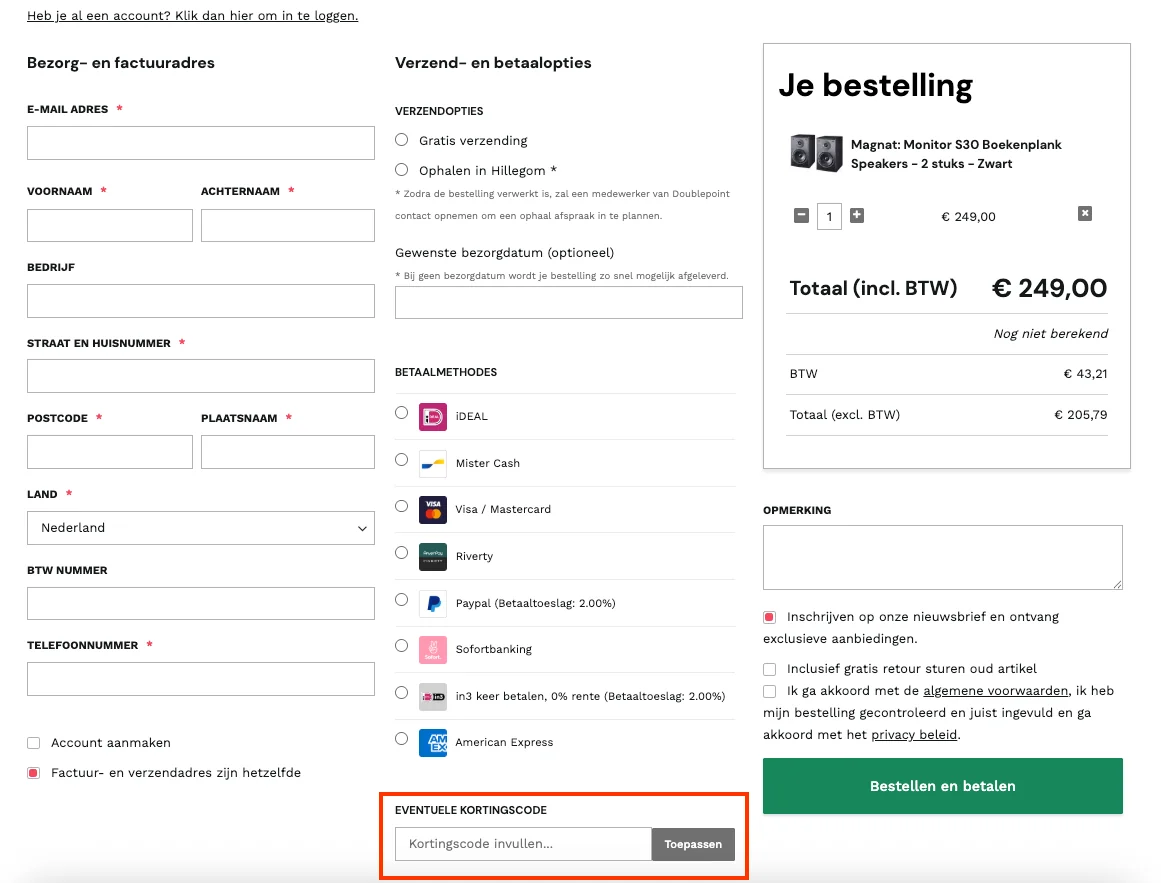Select the Visa / Mastercard icon
Viewport: 1161px width, 883px height.
(431, 509)
